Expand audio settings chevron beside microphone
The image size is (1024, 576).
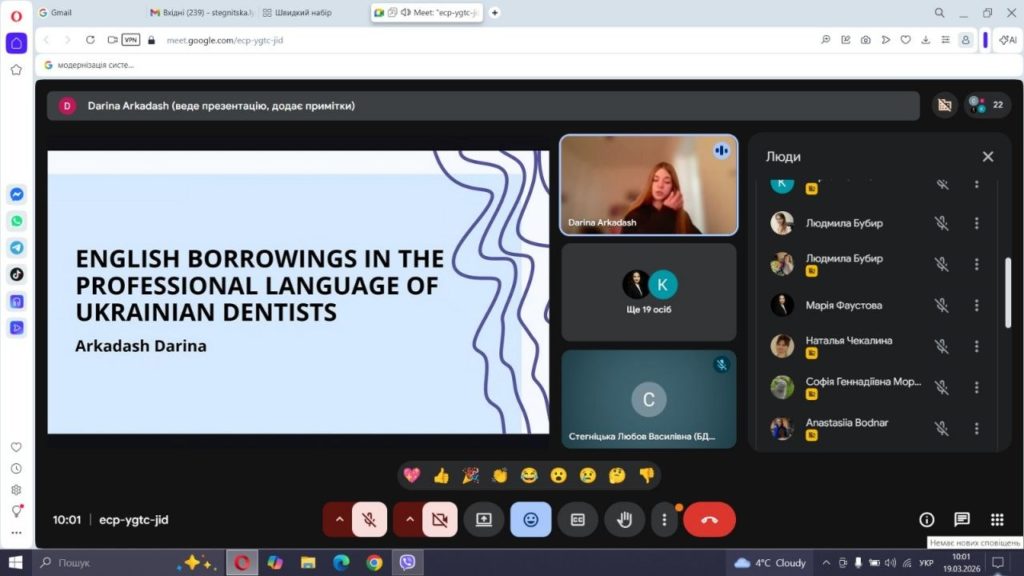click(x=339, y=519)
